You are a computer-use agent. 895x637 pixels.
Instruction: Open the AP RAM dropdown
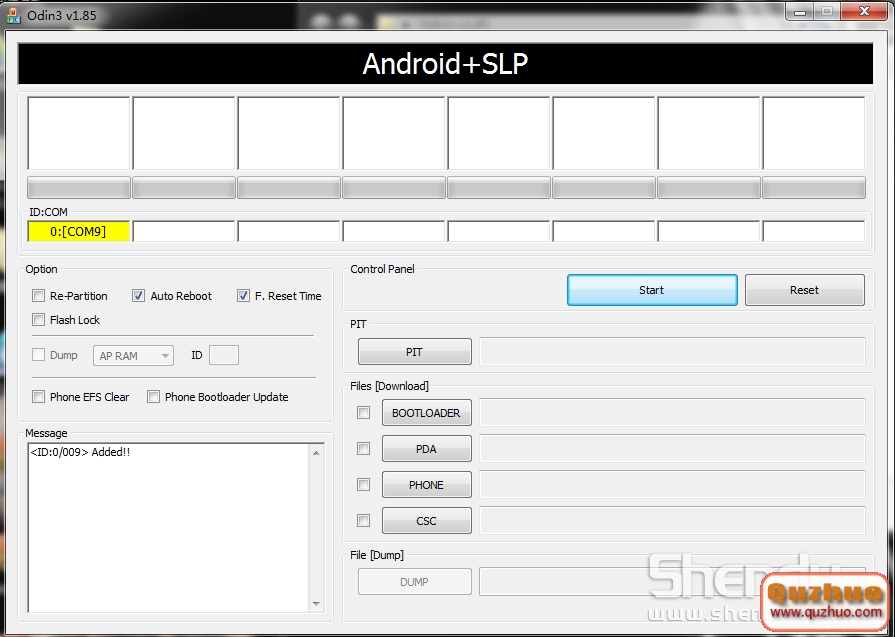[133, 356]
